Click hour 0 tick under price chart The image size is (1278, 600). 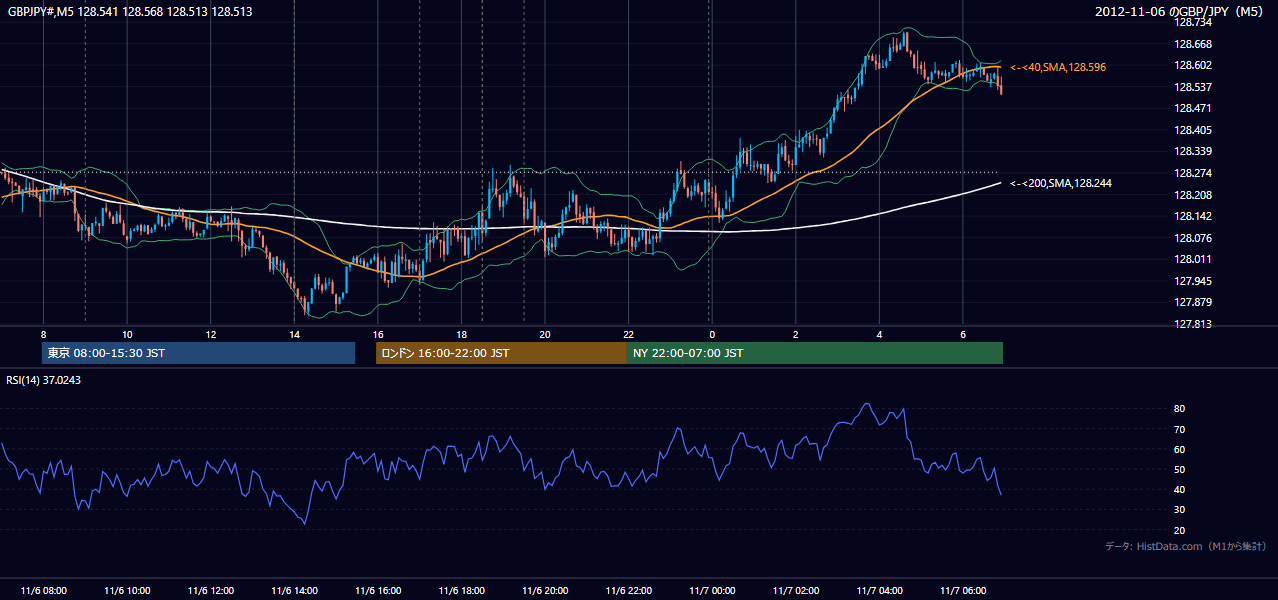coord(711,334)
